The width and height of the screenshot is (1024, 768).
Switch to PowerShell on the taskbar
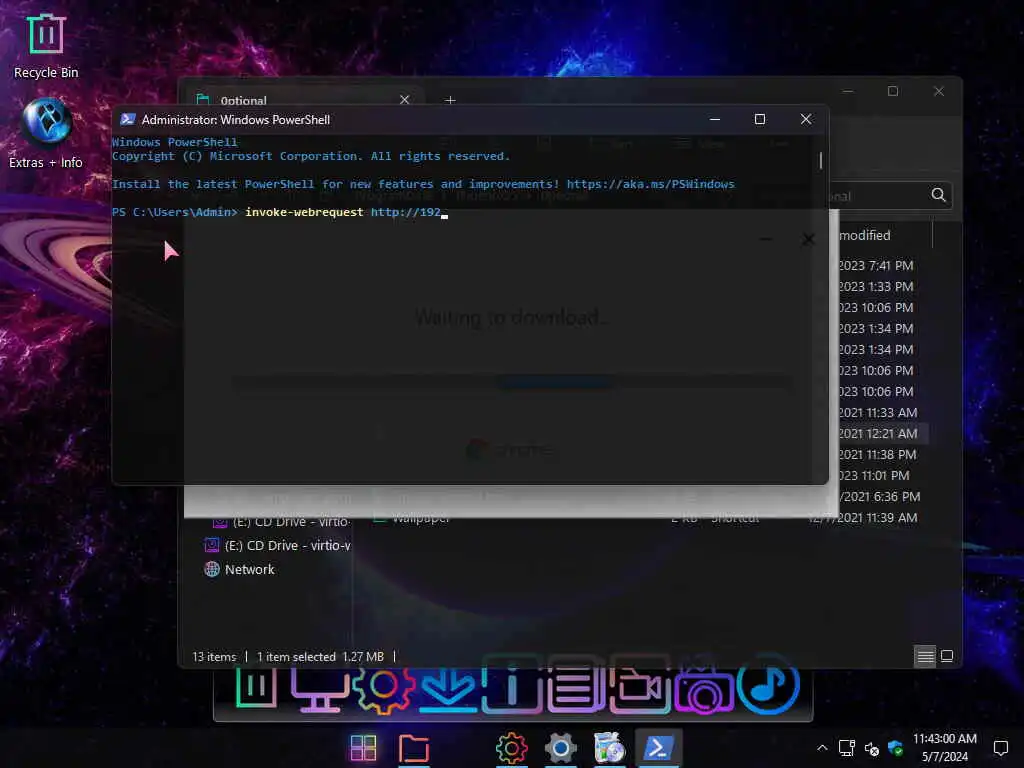tap(658, 748)
